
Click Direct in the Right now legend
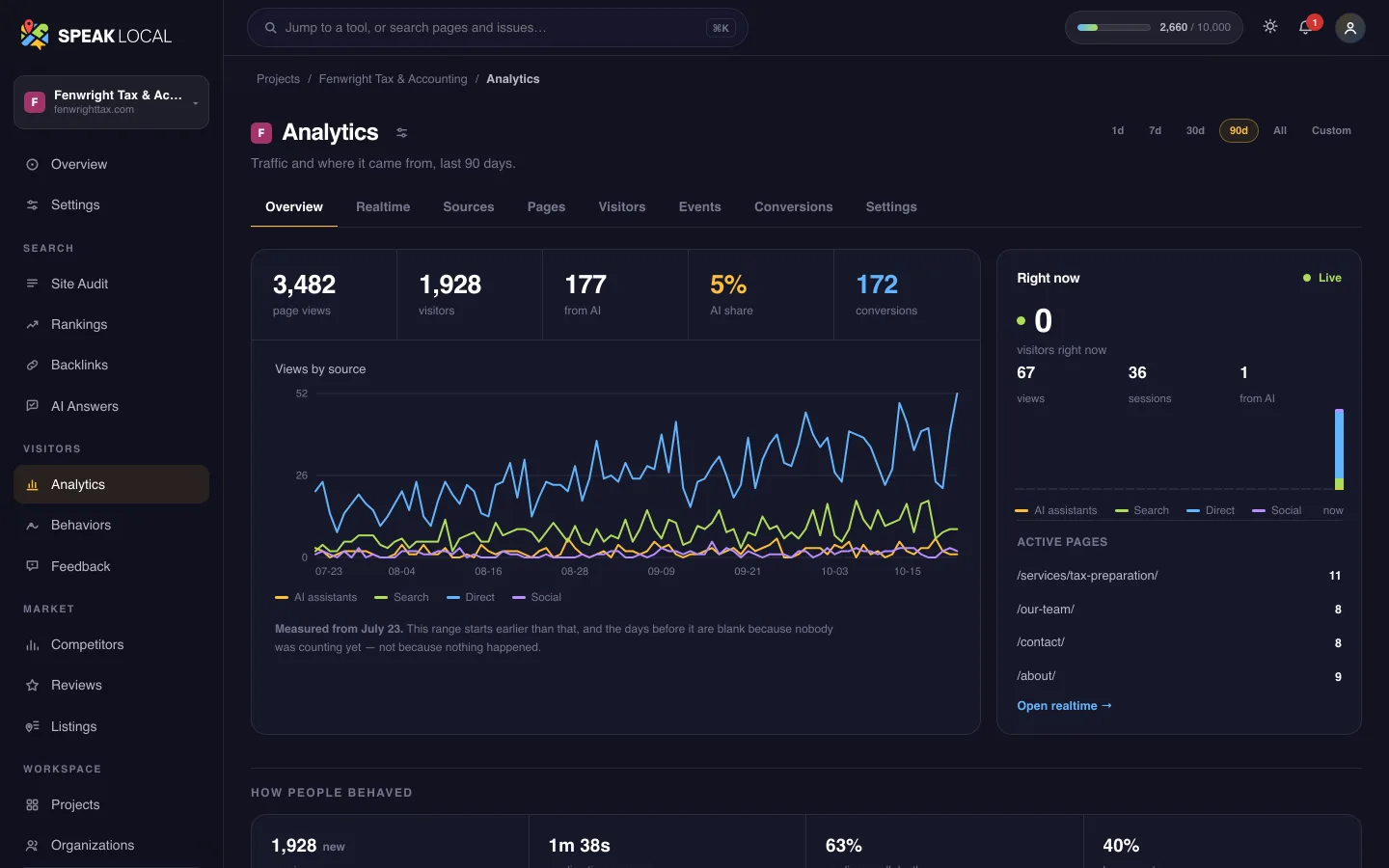[1211, 511]
